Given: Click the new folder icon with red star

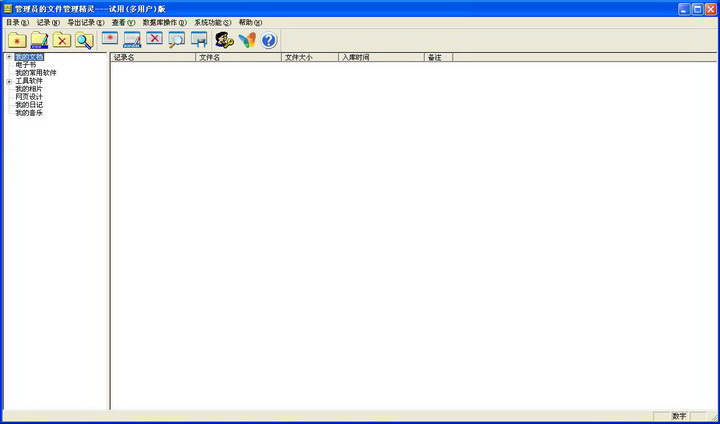Looking at the screenshot, I should [17, 40].
